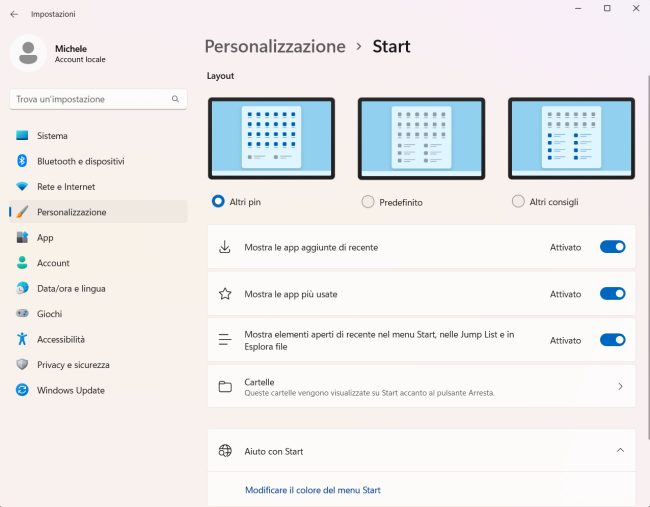Open the Windows Update page

(98, 390)
